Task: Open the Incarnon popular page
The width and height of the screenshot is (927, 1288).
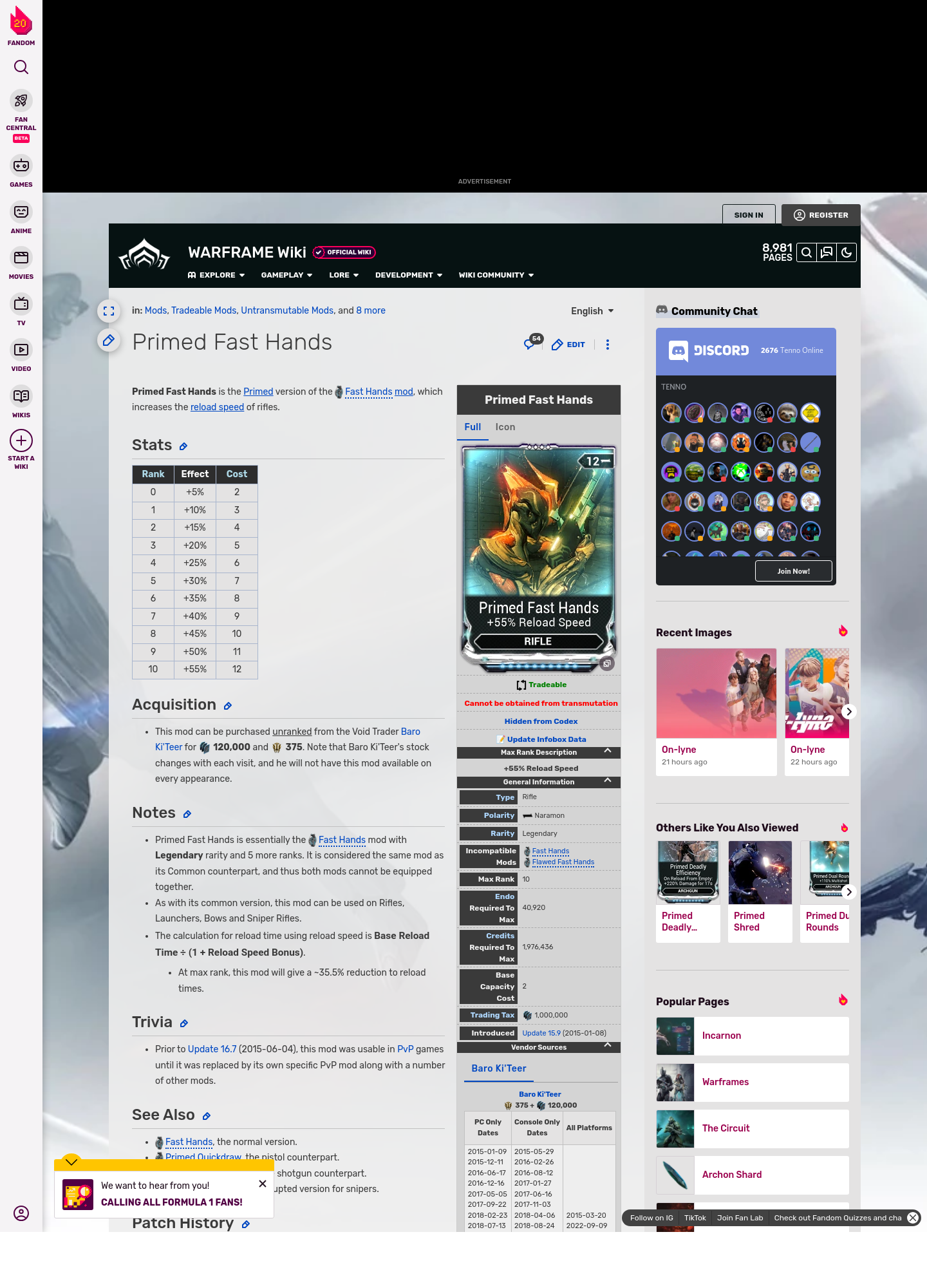Action: pos(753,1036)
